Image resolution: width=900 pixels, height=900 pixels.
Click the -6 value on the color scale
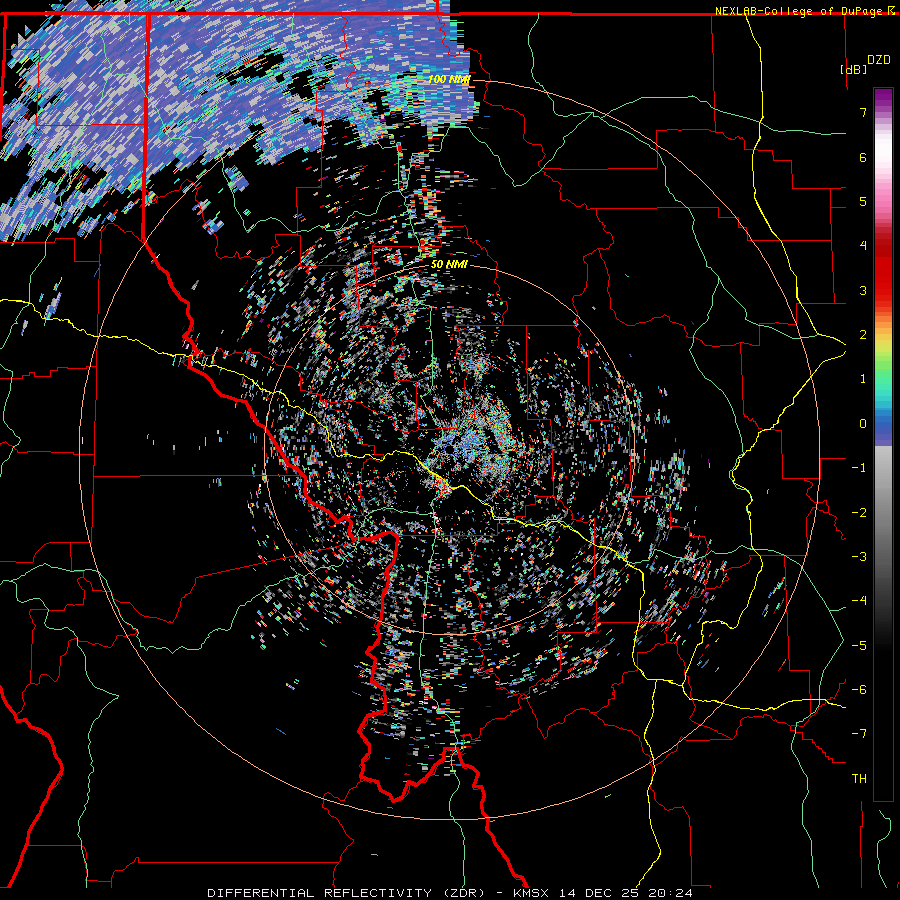[x=859, y=690]
